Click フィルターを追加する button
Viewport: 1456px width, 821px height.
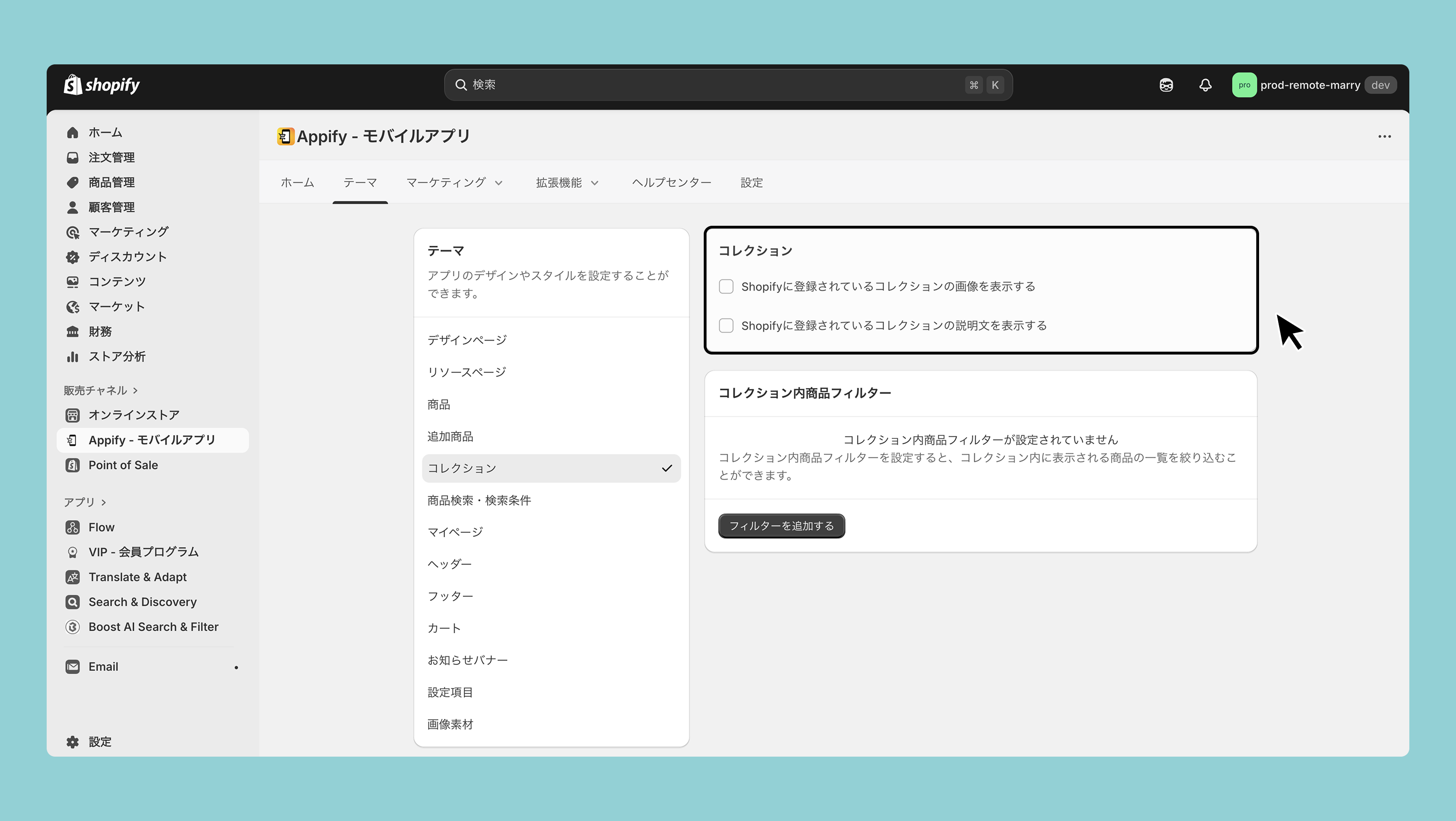point(781,526)
